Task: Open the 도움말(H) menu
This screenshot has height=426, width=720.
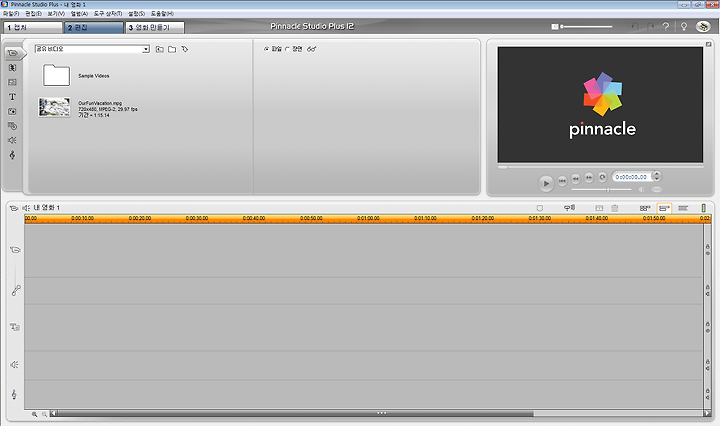Action: [162, 14]
